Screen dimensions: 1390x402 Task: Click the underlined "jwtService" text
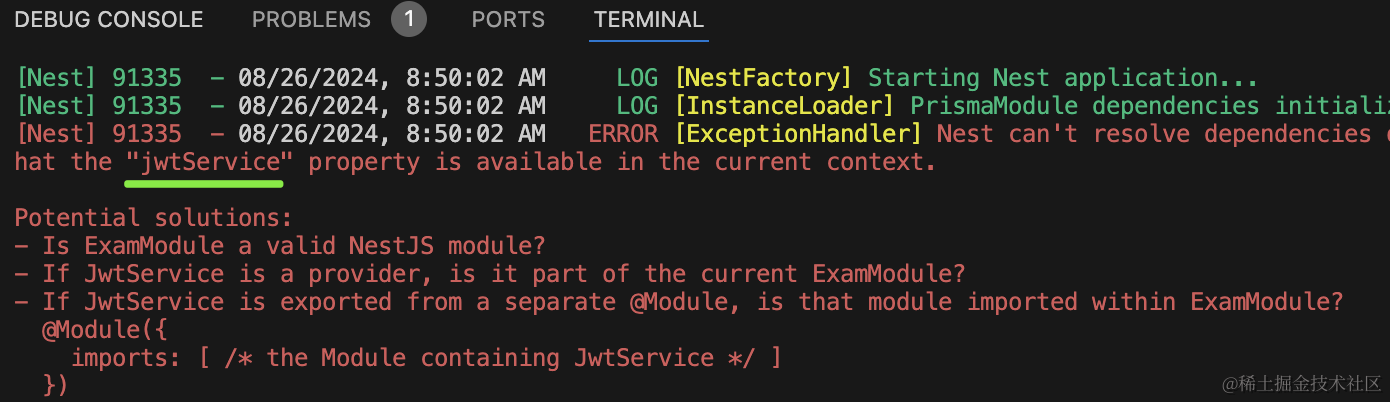204,162
